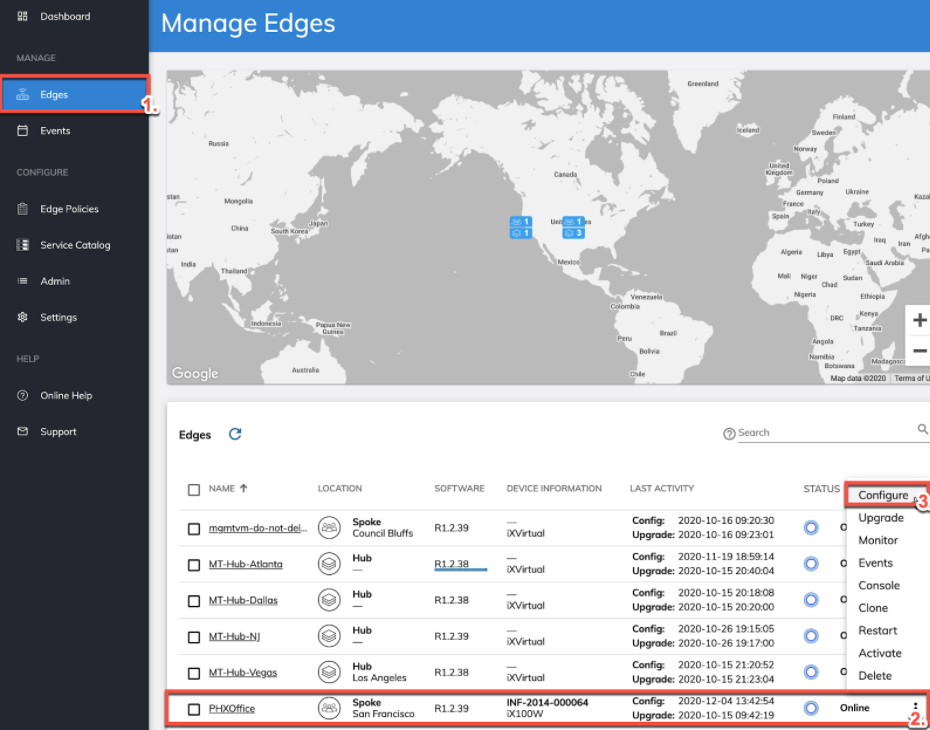Screen dimensions: 930x730
Task: Check the MT-Hub-Vegas row checkbox
Action: click(194, 673)
